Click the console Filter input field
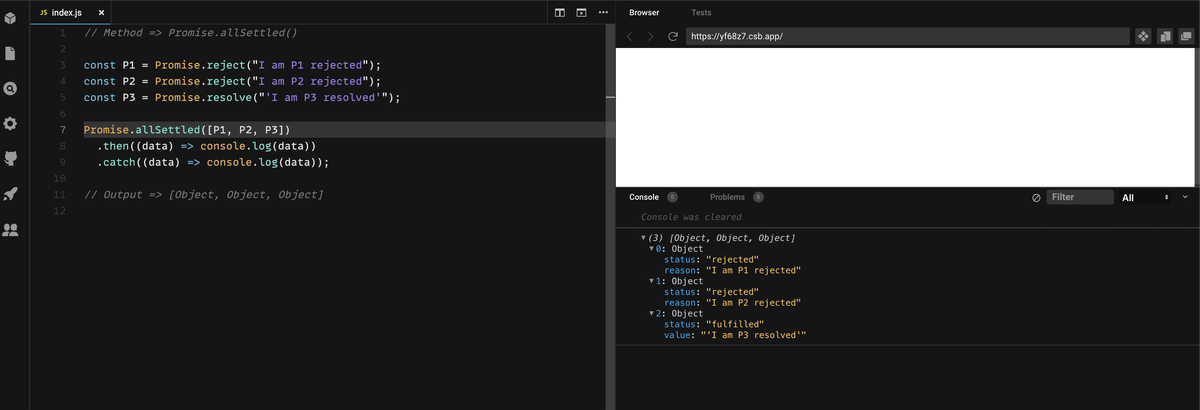 point(1079,197)
